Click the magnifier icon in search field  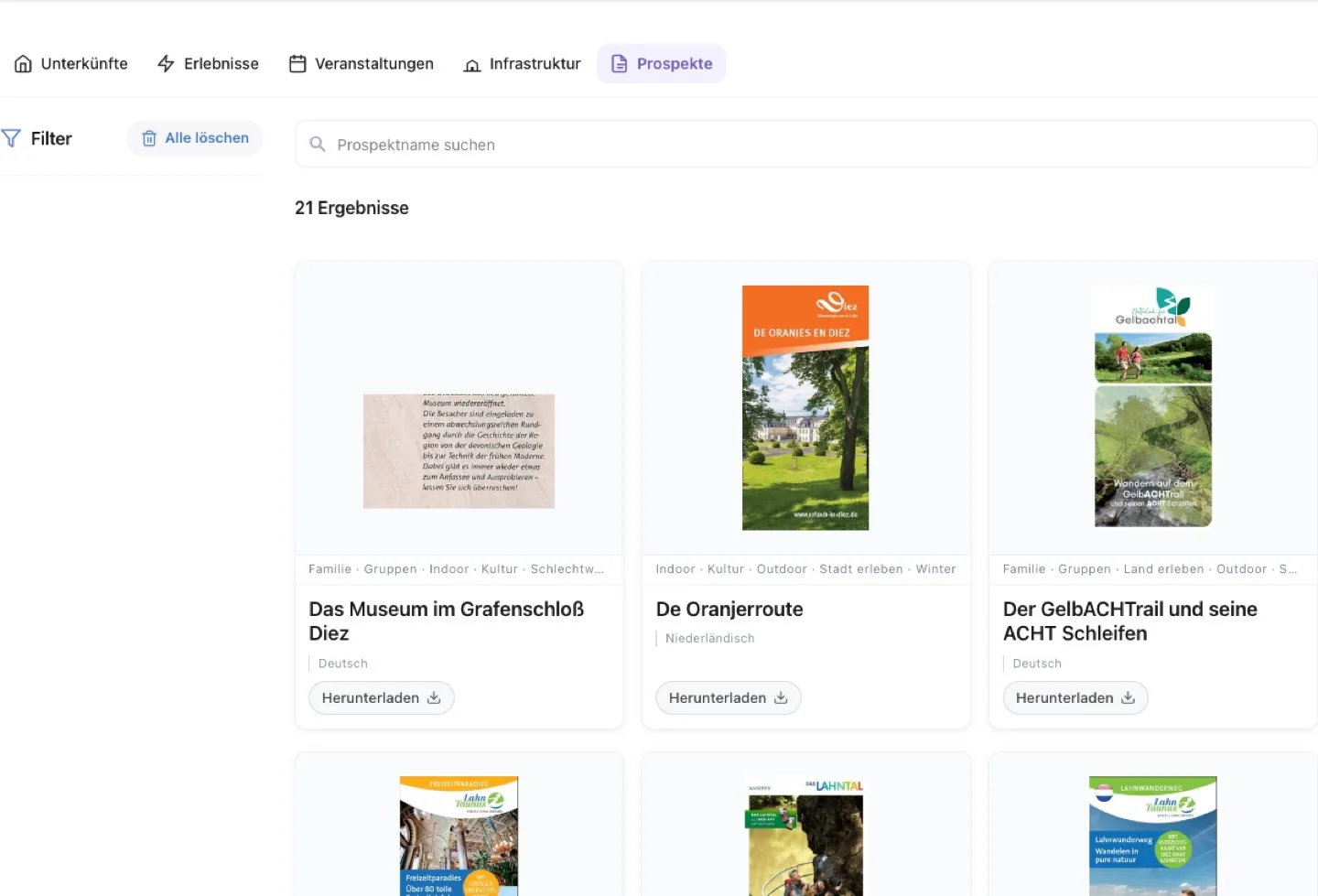[x=318, y=145]
